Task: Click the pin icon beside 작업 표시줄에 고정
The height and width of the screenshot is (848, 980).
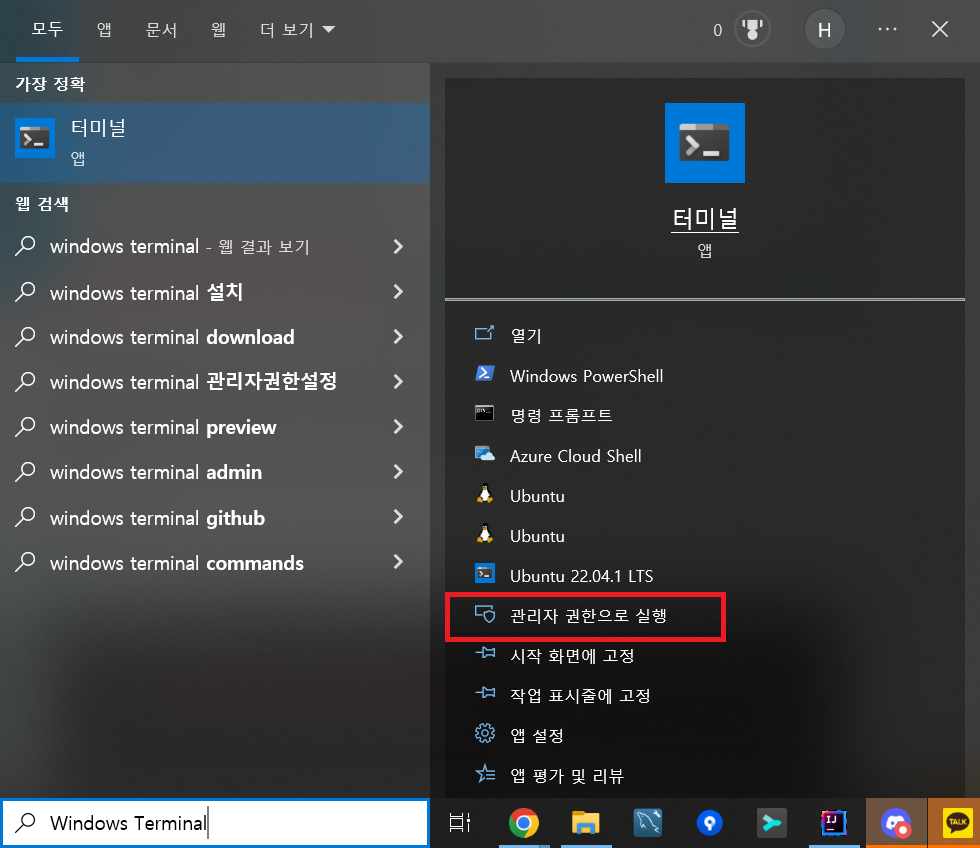Action: pyautogui.click(x=485, y=693)
